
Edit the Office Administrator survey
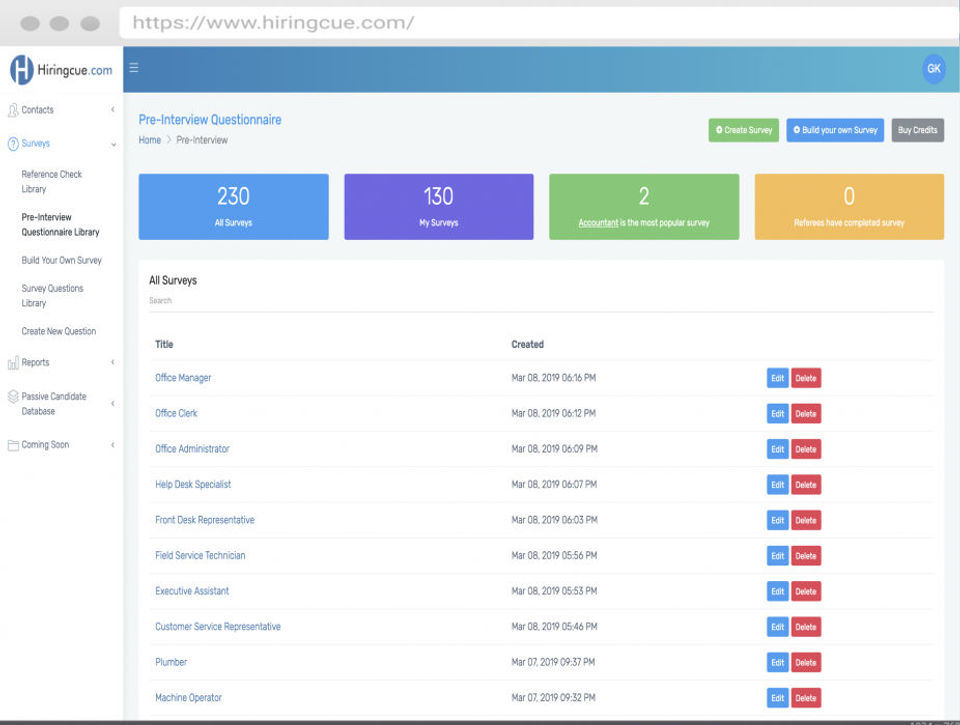pos(778,449)
